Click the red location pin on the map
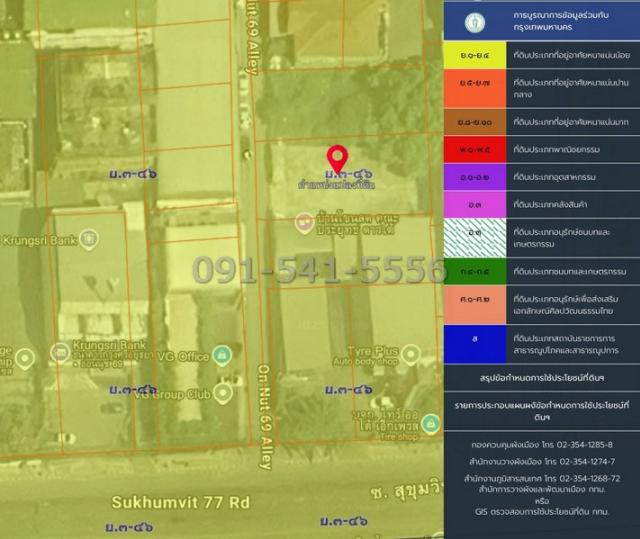The image size is (640, 539). point(338,159)
